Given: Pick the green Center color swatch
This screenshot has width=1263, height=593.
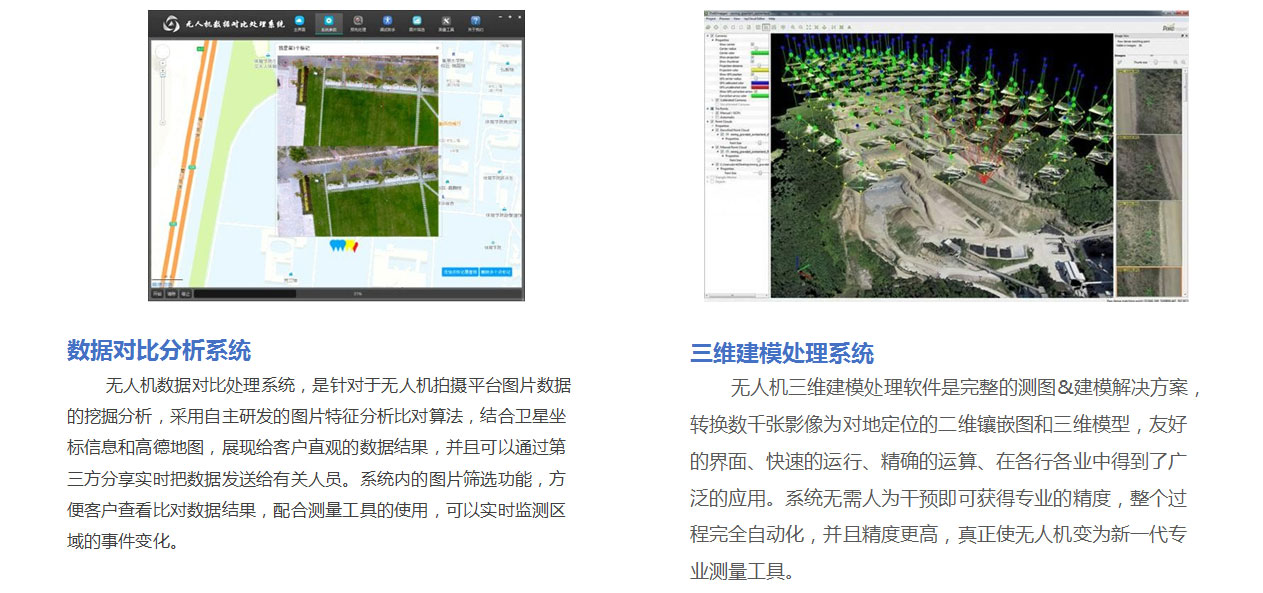Looking at the screenshot, I should pyautogui.click(x=759, y=53).
